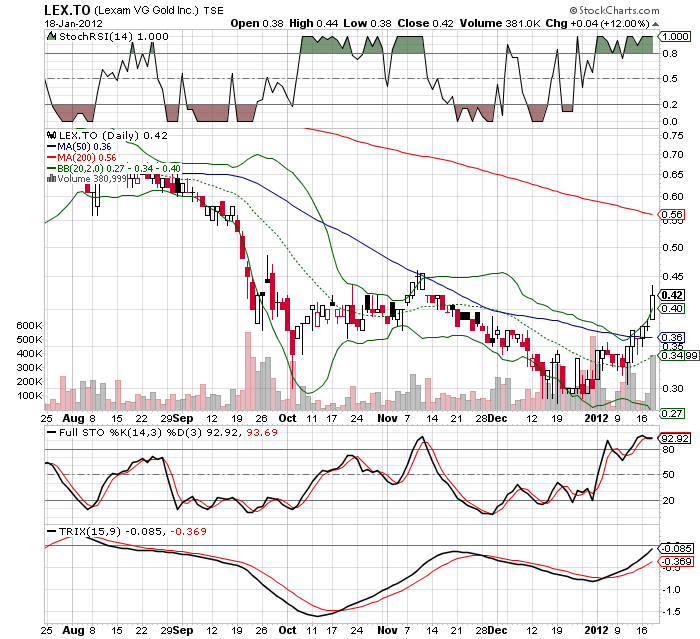700x639 pixels.
Task: Click the 0.40 upper Bollinger band tag
Action: [672, 309]
